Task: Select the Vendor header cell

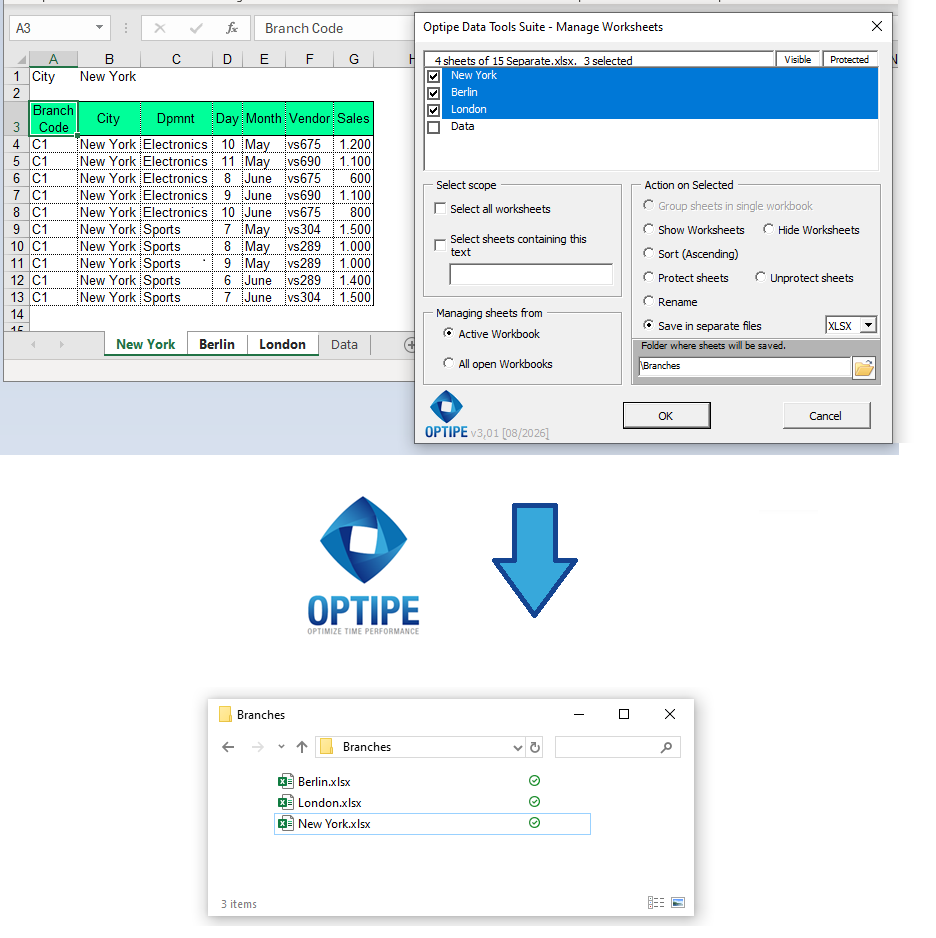Action: pyautogui.click(x=310, y=118)
